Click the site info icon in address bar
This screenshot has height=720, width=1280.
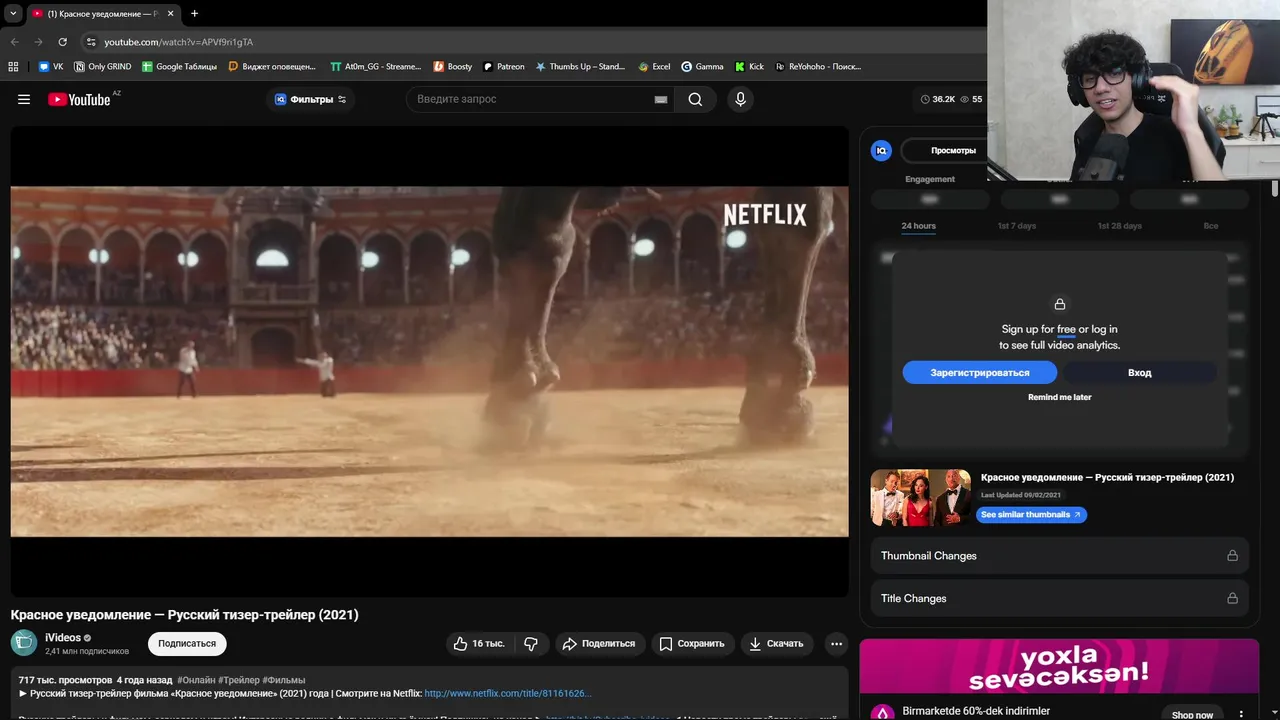point(91,42)
